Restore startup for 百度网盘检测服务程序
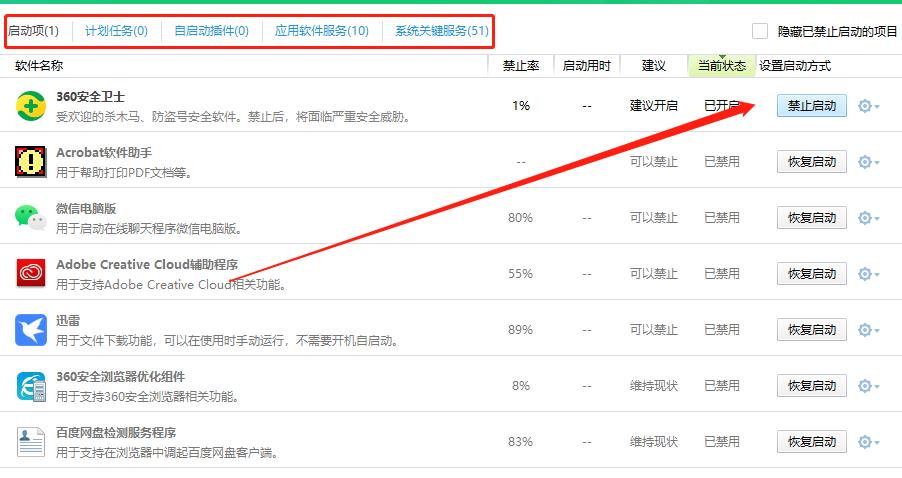902x478 pixels. (812, 442)
